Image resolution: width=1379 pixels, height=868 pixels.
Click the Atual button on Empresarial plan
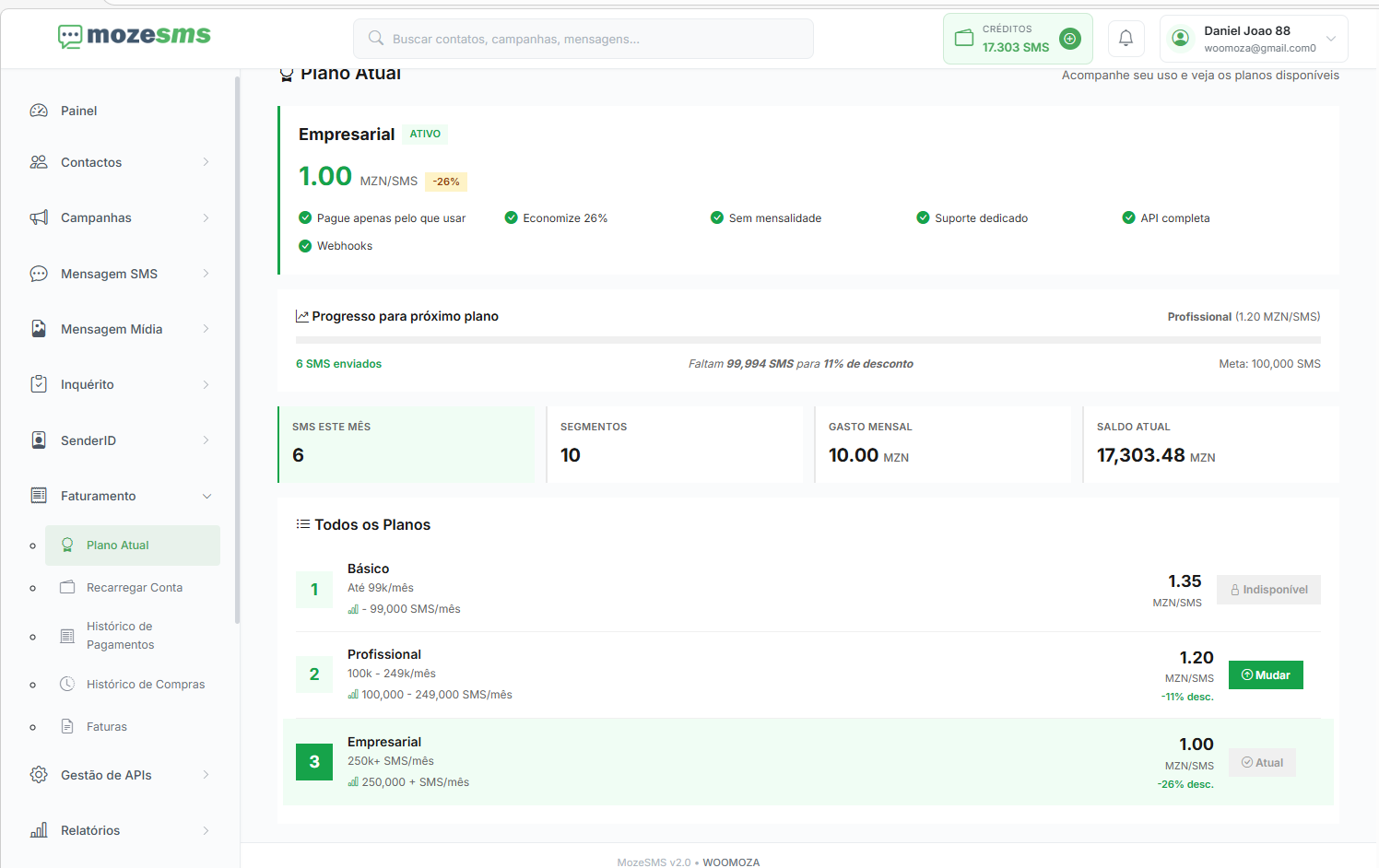pyautogui.click(x=1262, y=763)
